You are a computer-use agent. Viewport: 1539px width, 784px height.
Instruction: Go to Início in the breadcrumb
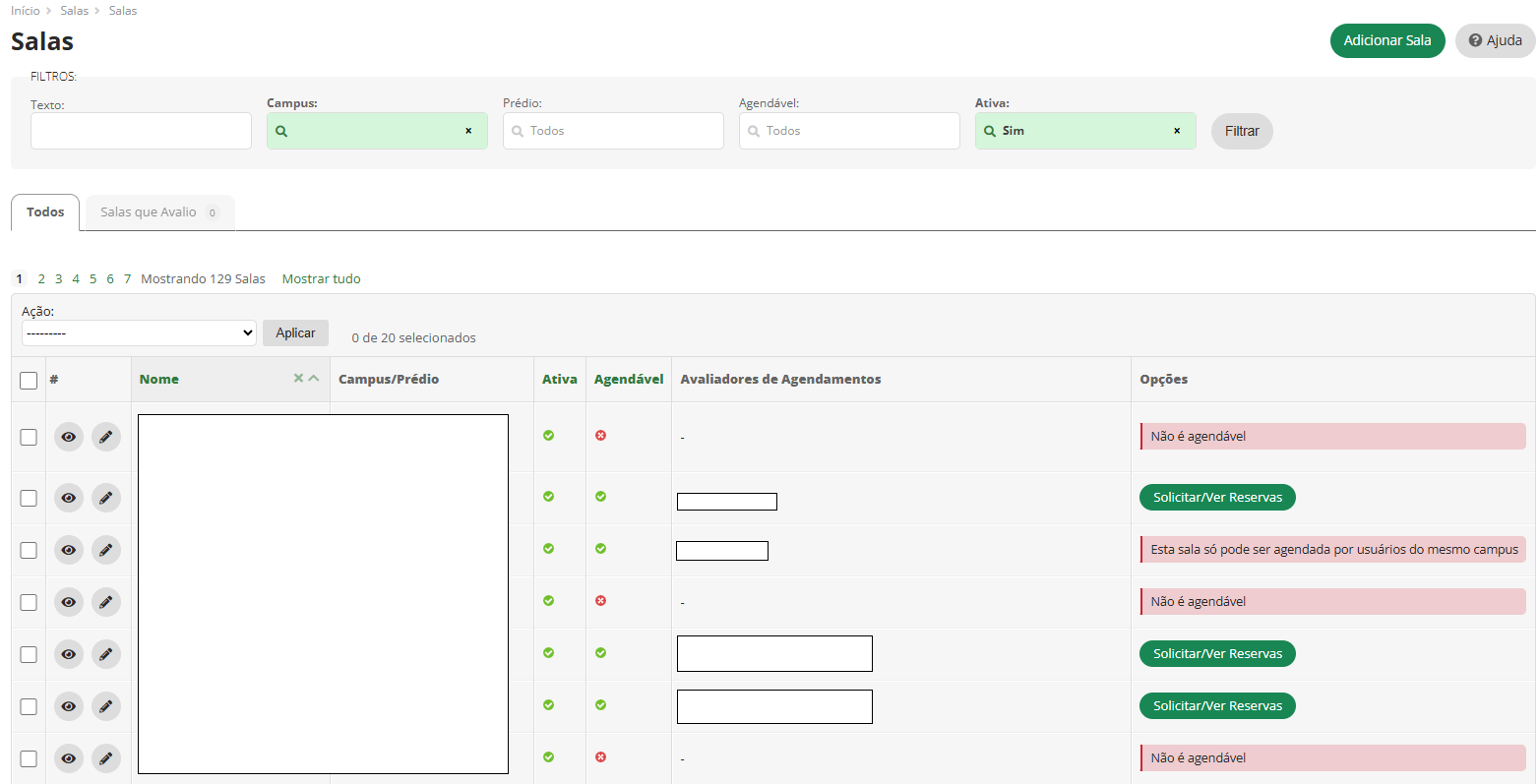[x=26, y=10]
